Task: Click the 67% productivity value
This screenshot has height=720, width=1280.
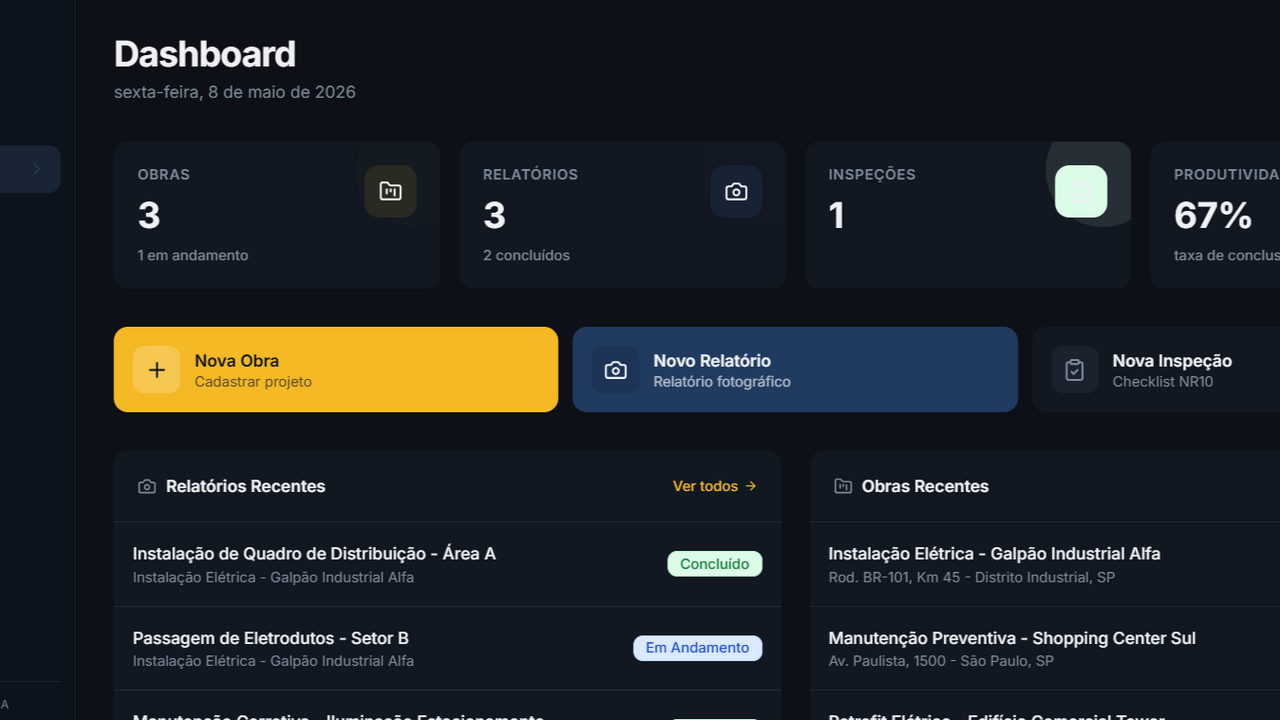Action: [x=1213, y=215]
